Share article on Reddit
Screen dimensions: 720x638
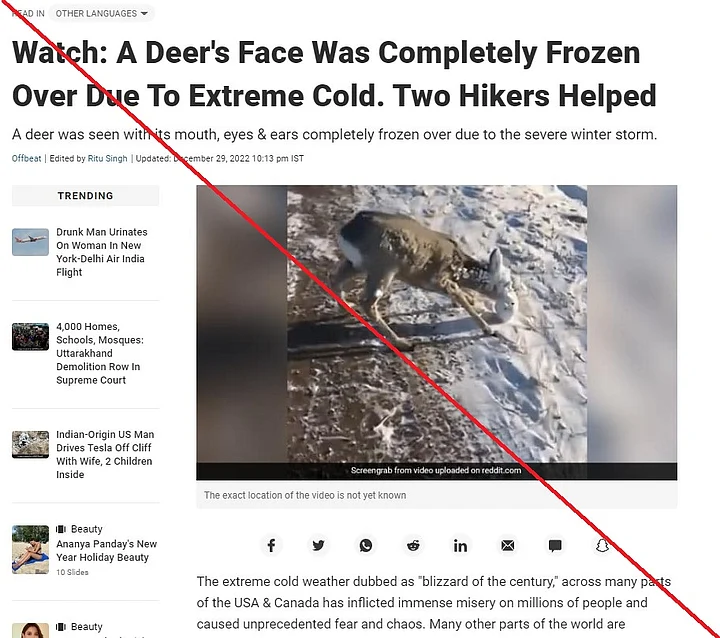pos(413,545)
